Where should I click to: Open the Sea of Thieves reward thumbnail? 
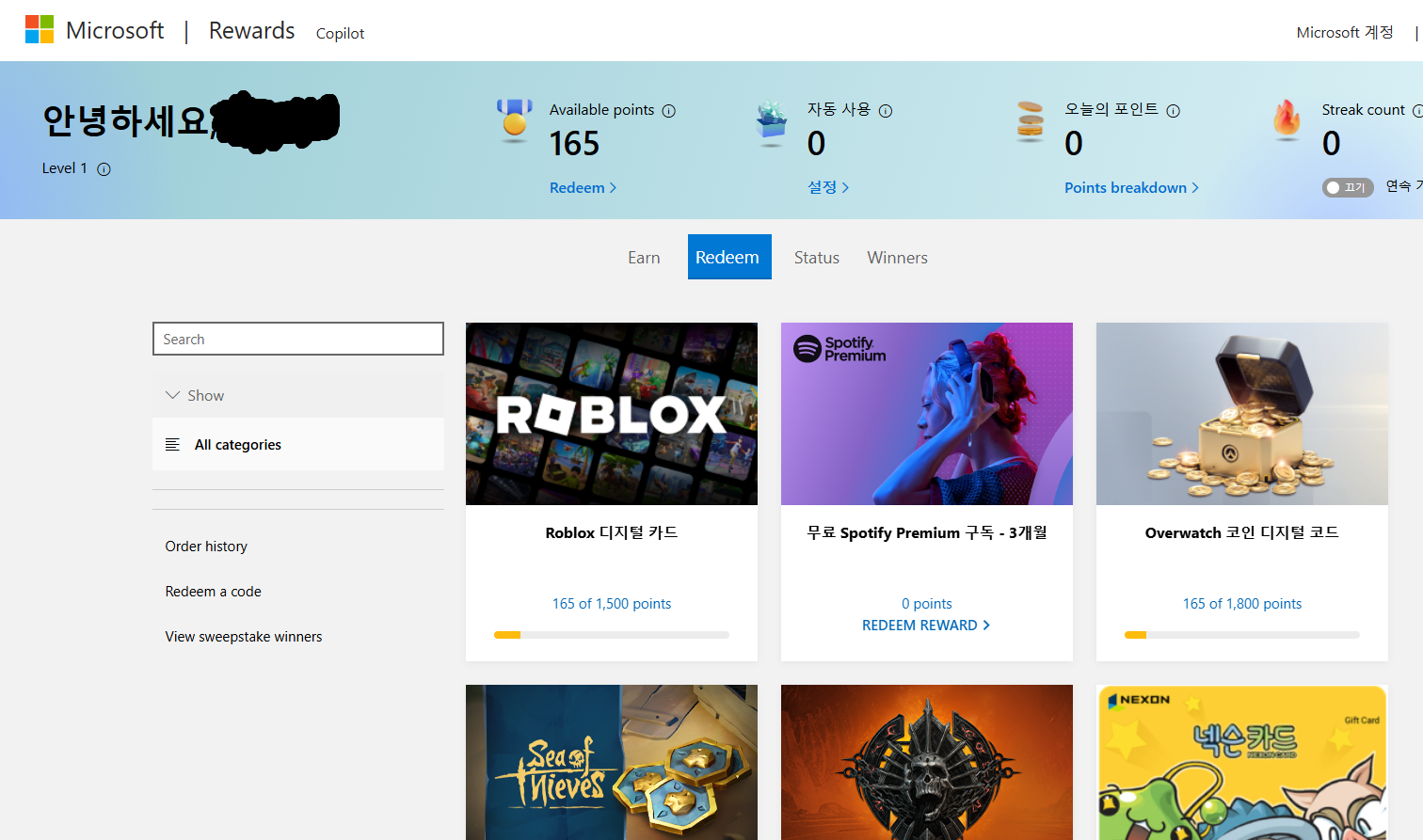(612, 762)
